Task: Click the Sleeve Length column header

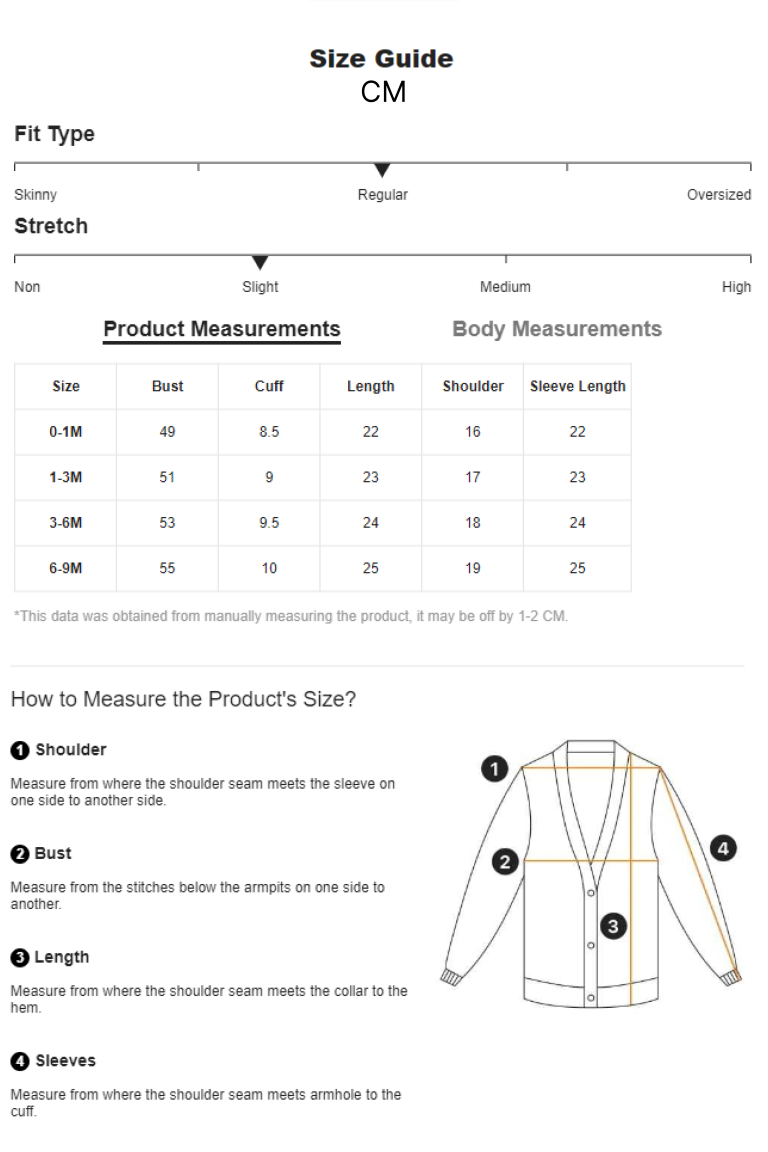Action: tap(578, 386)
